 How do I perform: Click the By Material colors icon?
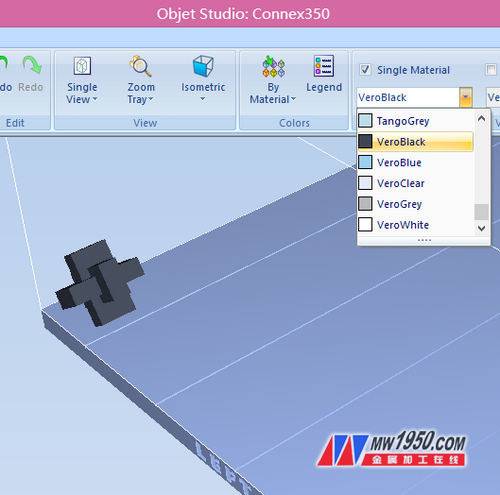(273, 66)
